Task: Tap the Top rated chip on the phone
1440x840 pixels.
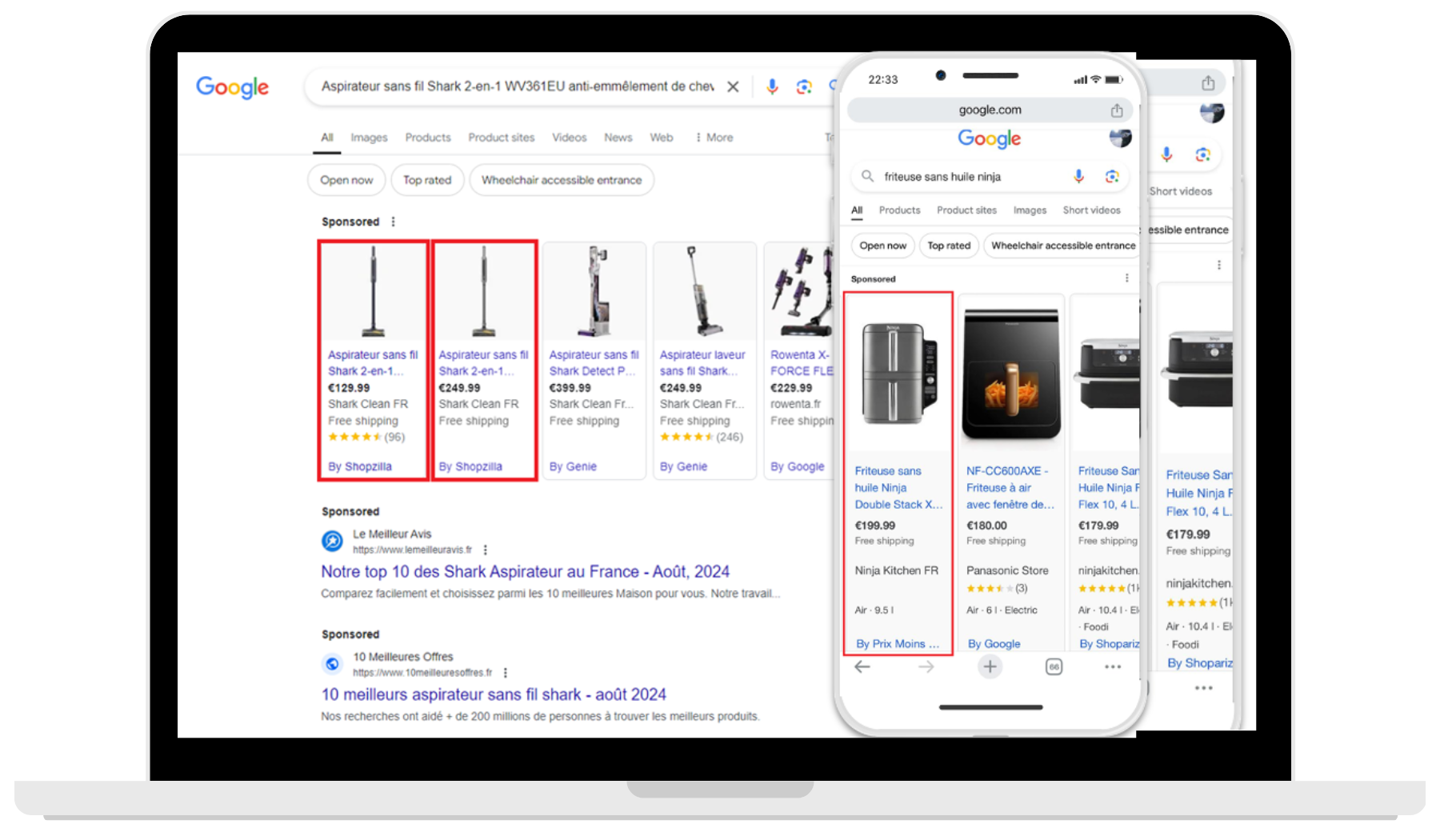Action: tap(949, 246)
